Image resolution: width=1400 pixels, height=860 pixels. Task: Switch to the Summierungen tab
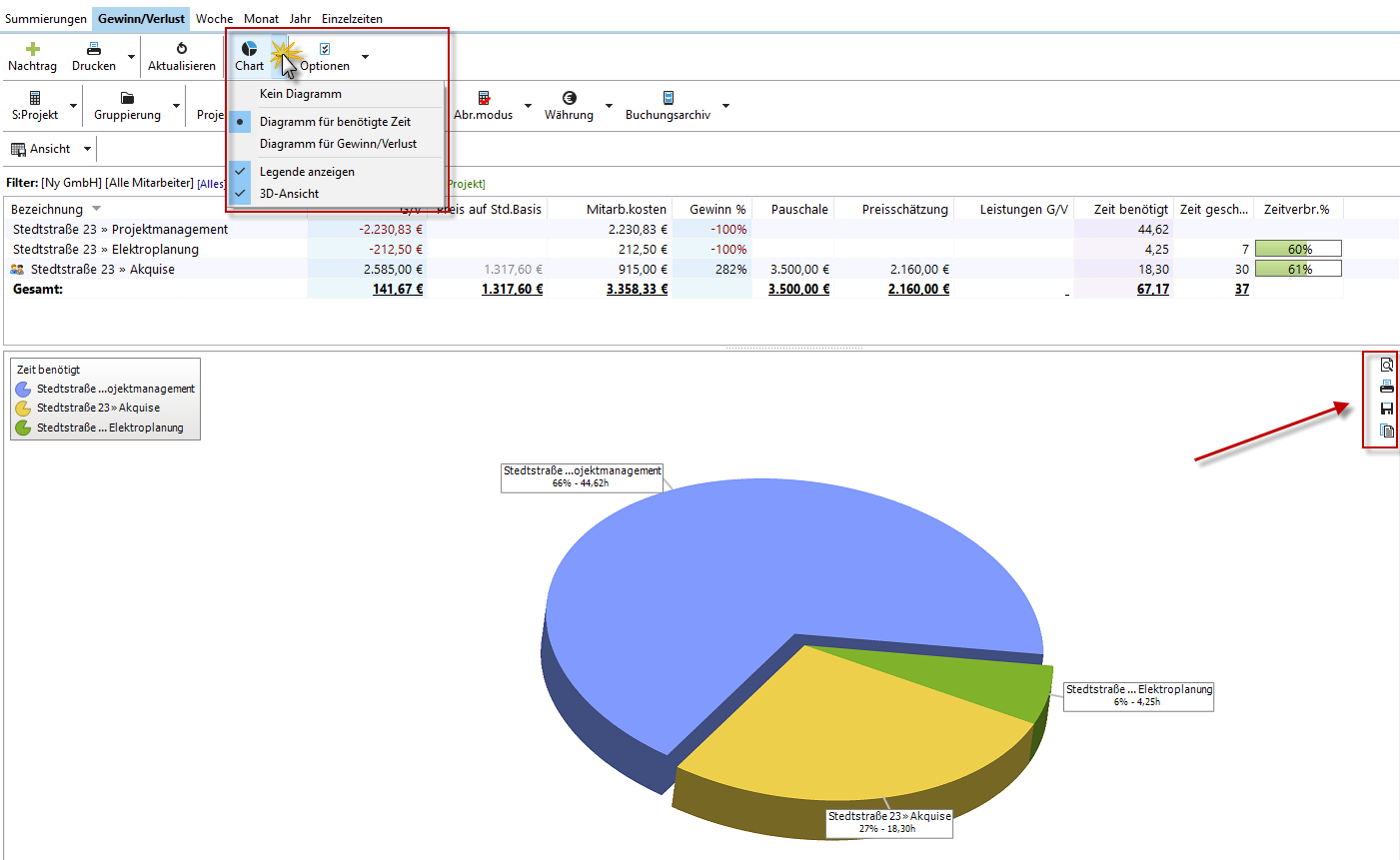click(x=46, y=19)
